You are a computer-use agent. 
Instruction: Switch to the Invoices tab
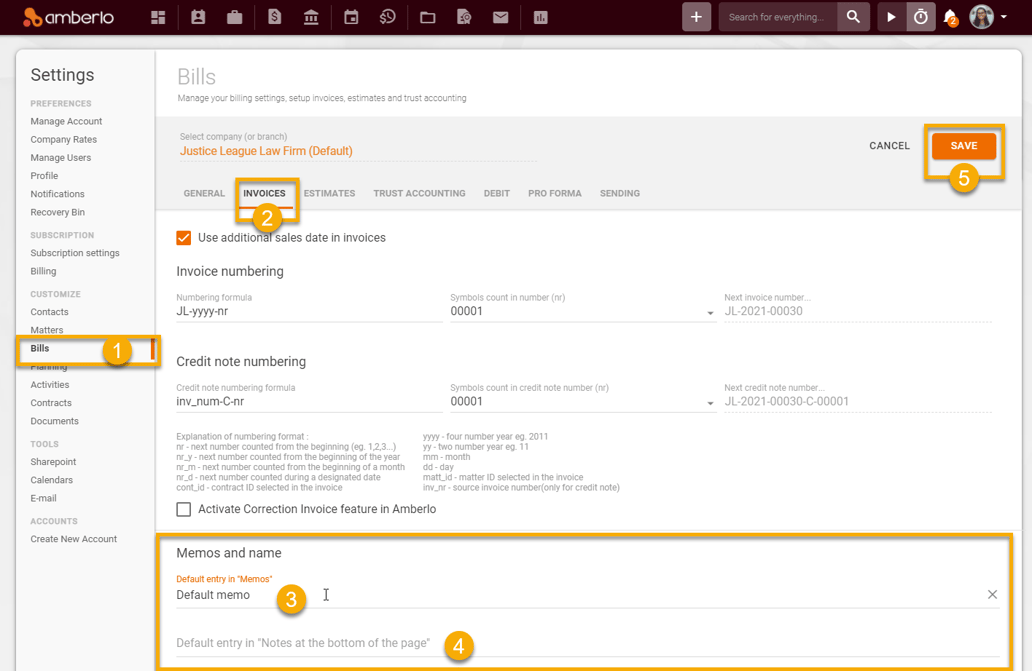264,193
